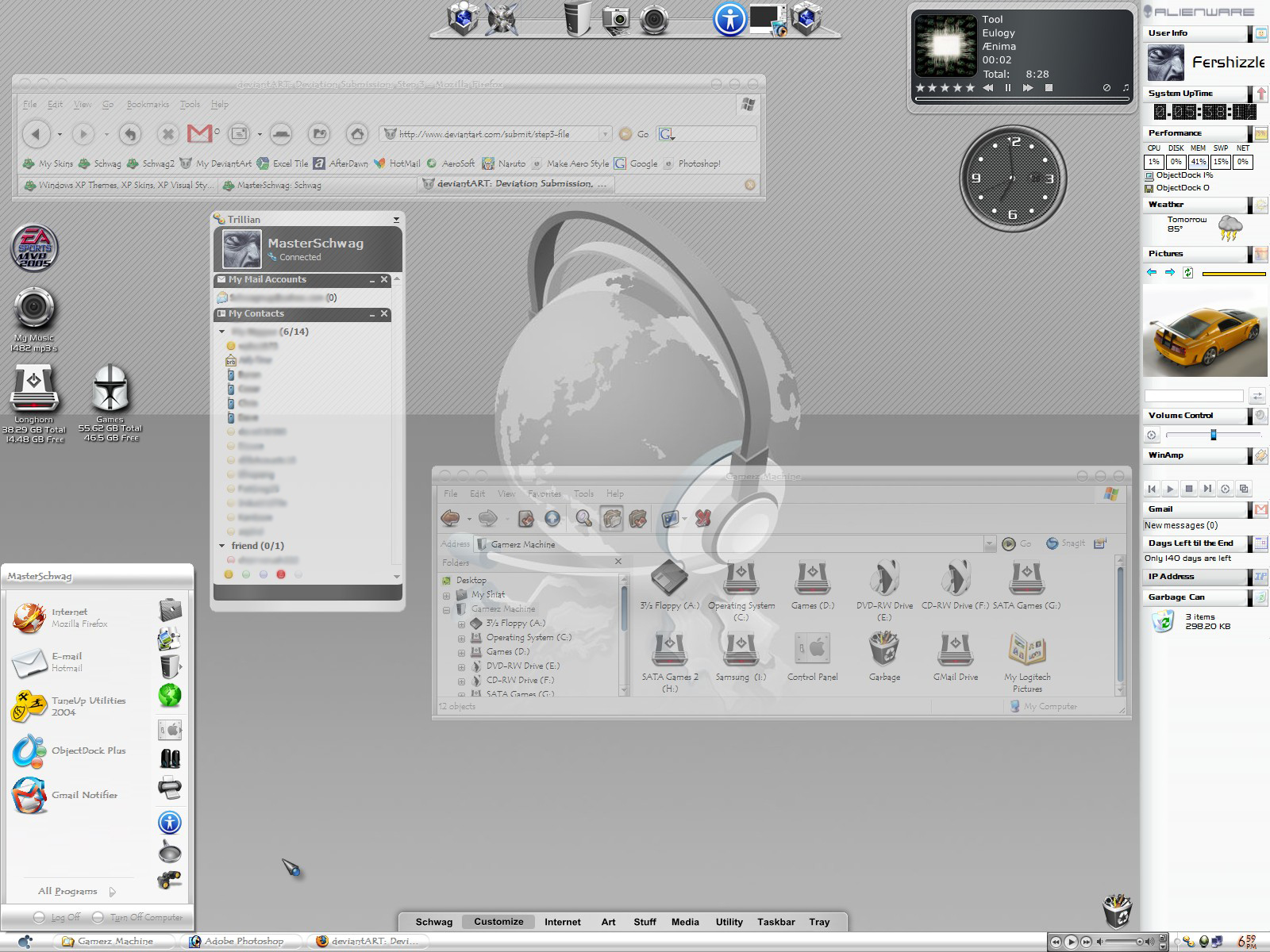This screenshot has height=952, width=1270.
Task: Click the accessibility icon in top dock
Action: click(729, 19)
